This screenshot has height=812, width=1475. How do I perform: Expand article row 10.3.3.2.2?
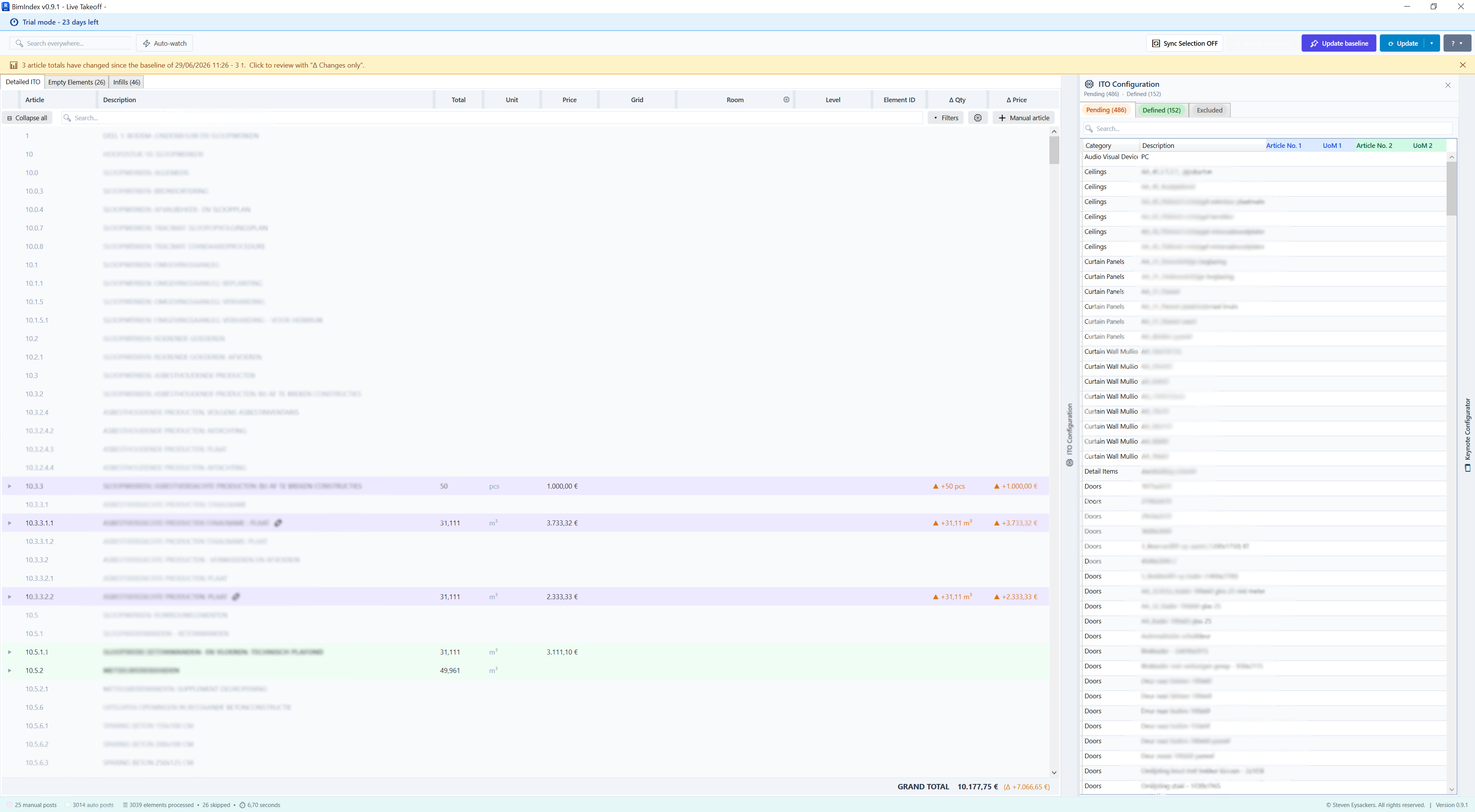(9, 597)
